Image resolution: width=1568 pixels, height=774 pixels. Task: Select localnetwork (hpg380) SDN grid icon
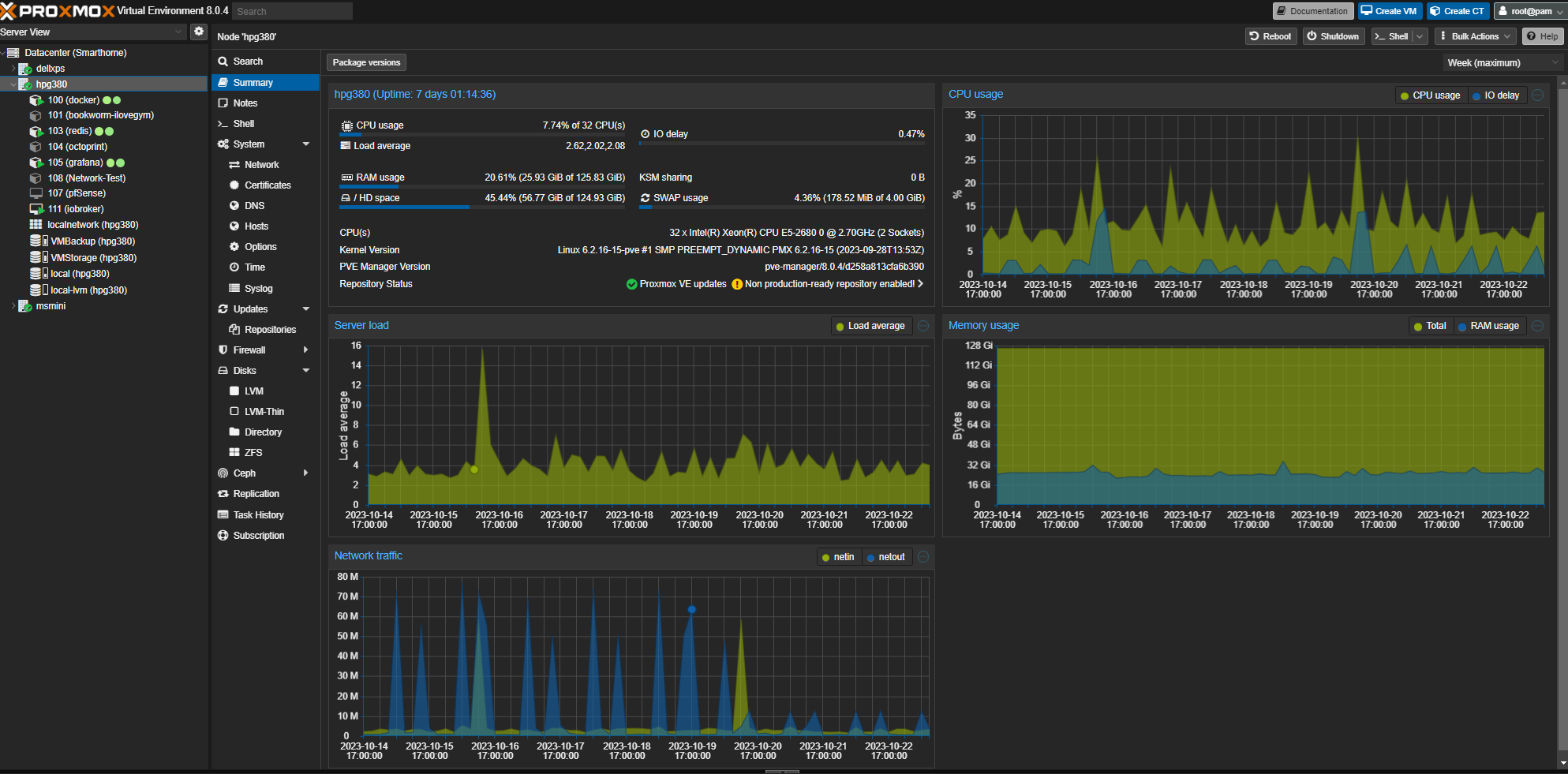(36, 225)
